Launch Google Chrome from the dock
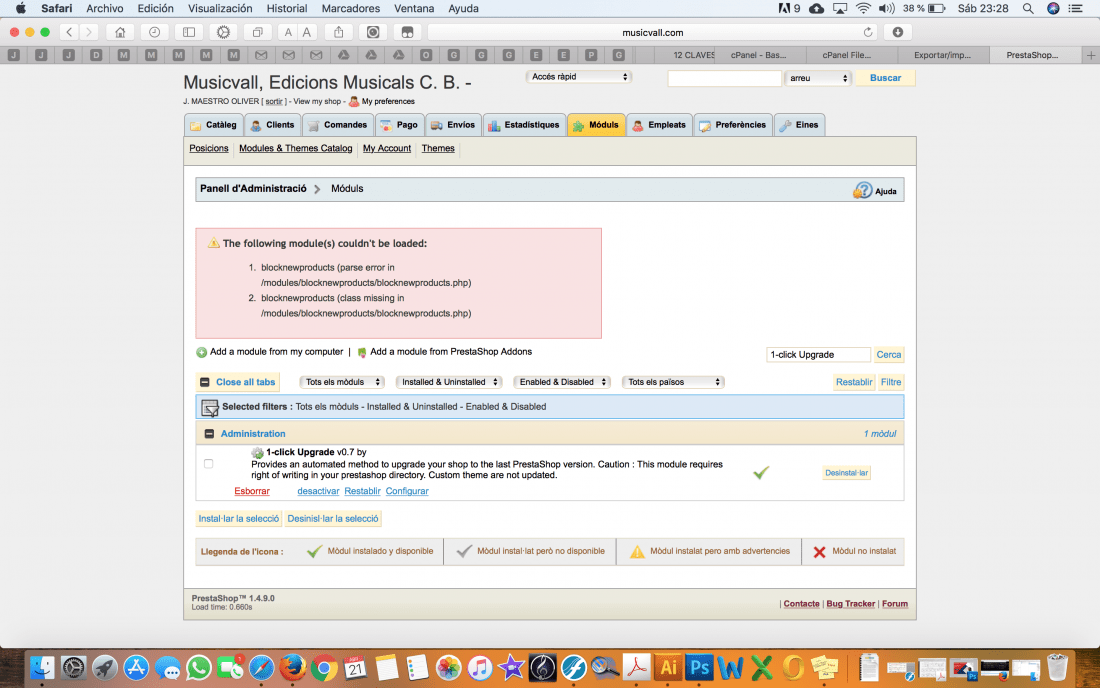Viewport: 1100px width, 688px height. click(324, 667)
